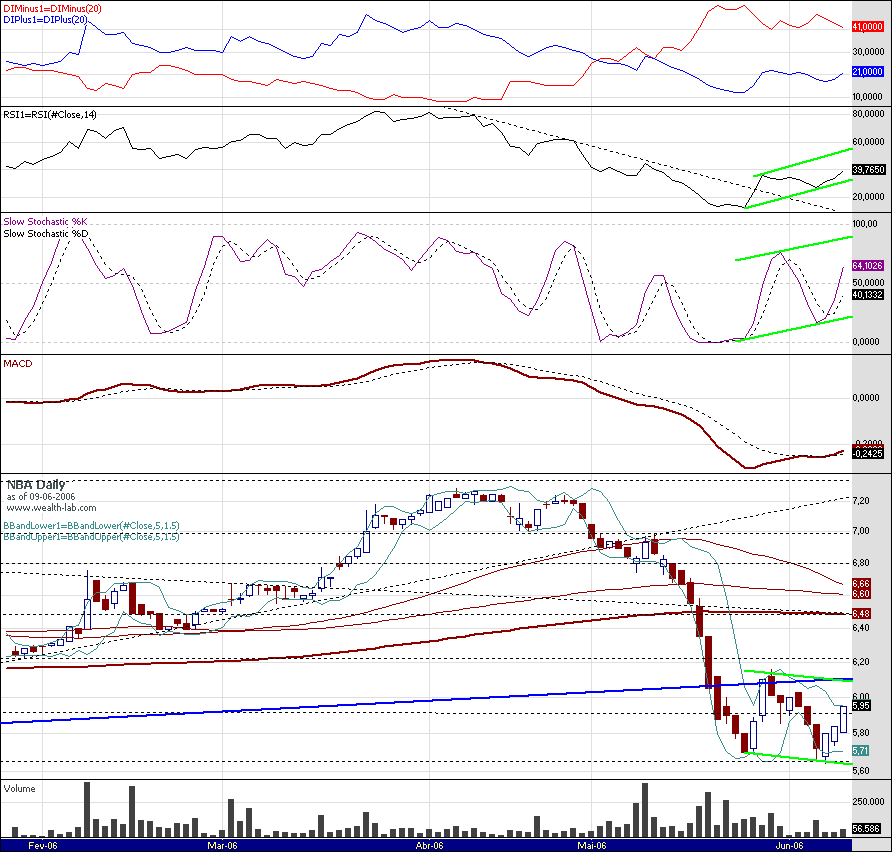Click the 7,20 price axis label
The image size is (892, 852).
coord(861,501)
